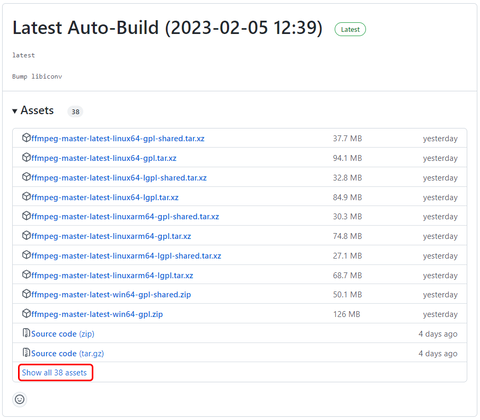Viewport: 480px width, 420px height.
Task: Click the 84.9 MB size value
Action: click(x=347, y=198)
